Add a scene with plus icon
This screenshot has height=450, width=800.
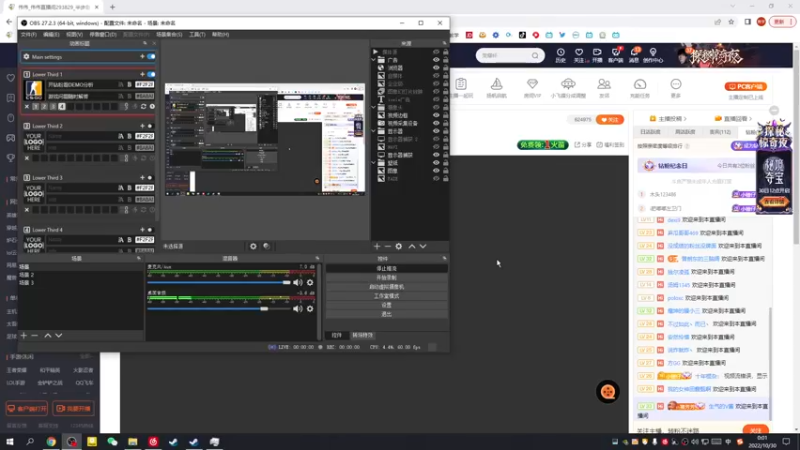point(23,336)
